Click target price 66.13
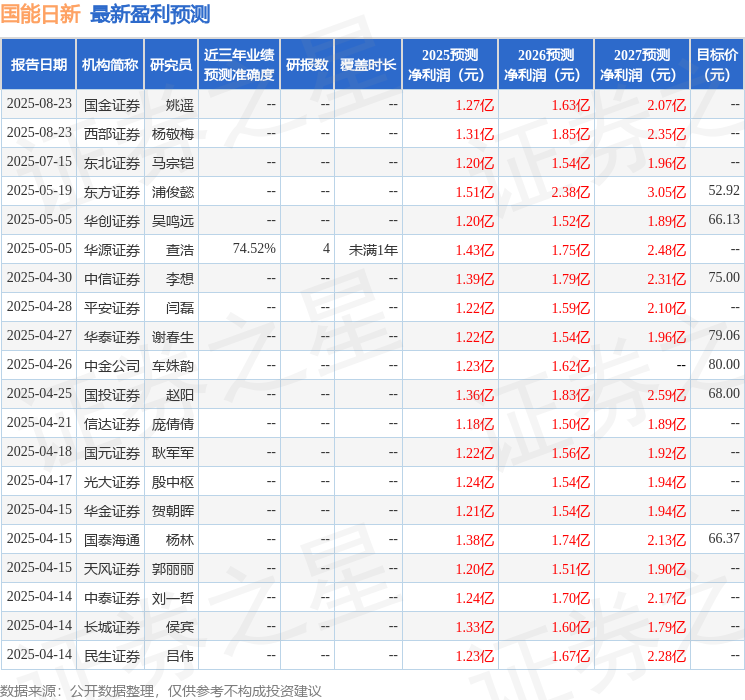 tap(724, 220)
